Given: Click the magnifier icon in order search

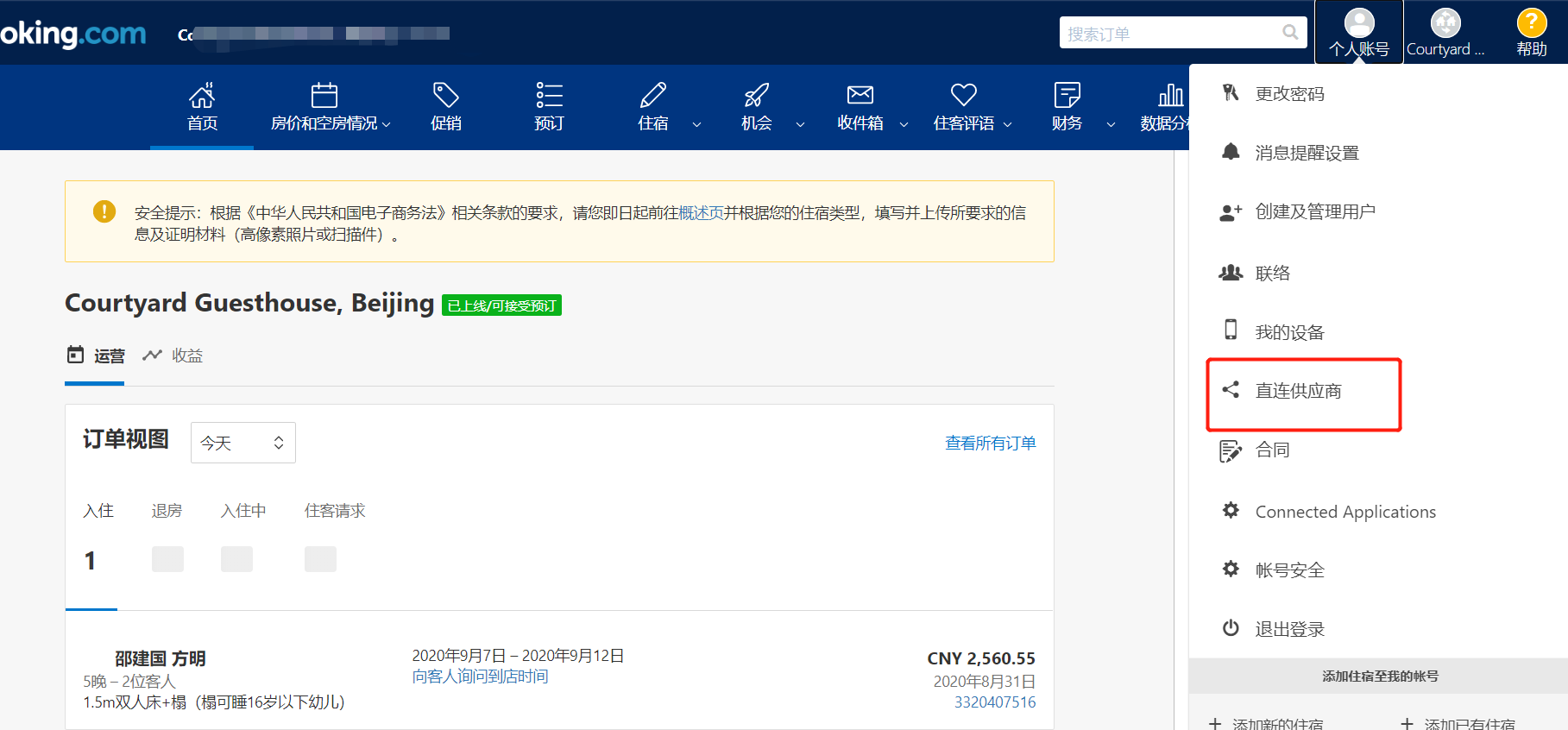Looking at the screenshot, I should pyautogui.click(x=1290, y=33).
